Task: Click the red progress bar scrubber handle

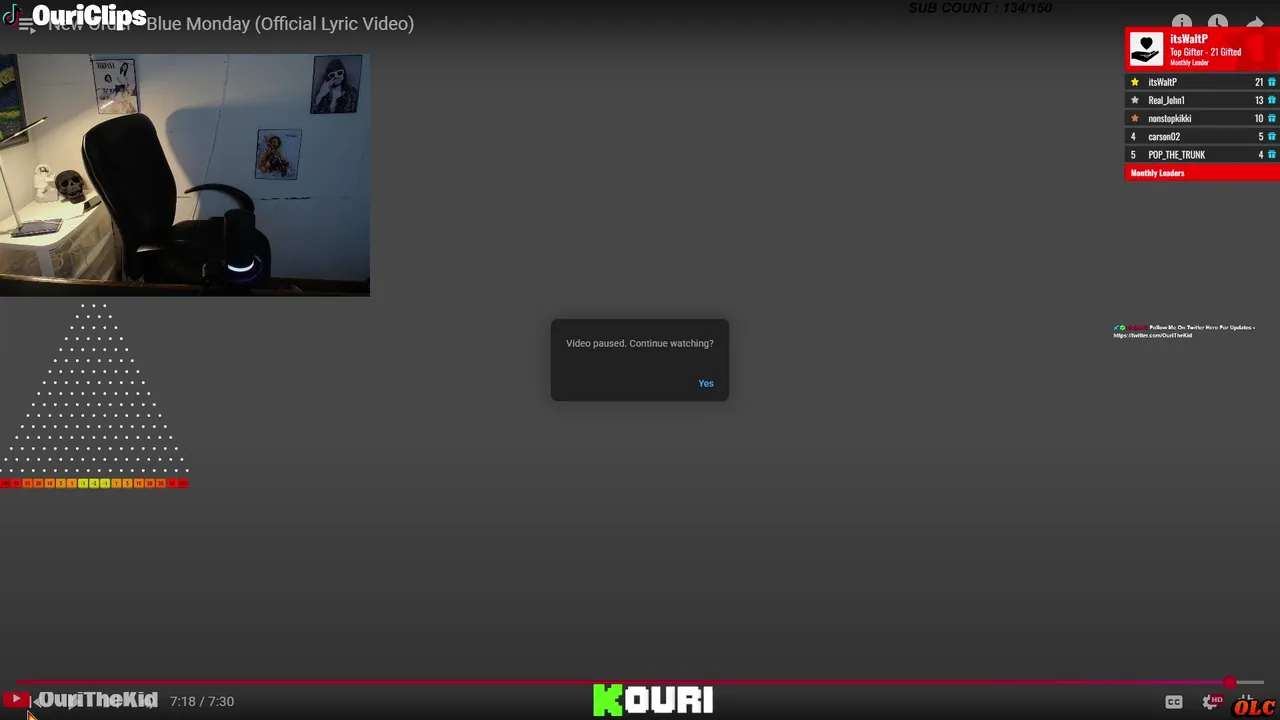Action: 1229,683
